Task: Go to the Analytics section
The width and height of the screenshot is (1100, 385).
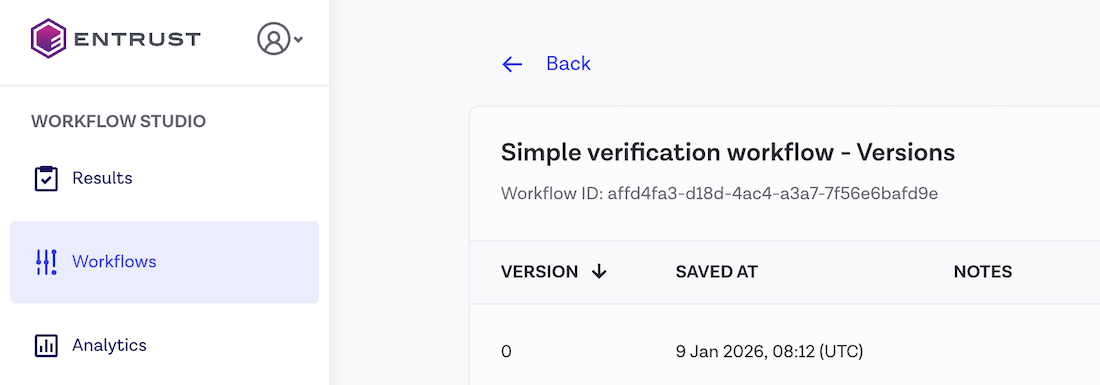Action: pos(164,345)
